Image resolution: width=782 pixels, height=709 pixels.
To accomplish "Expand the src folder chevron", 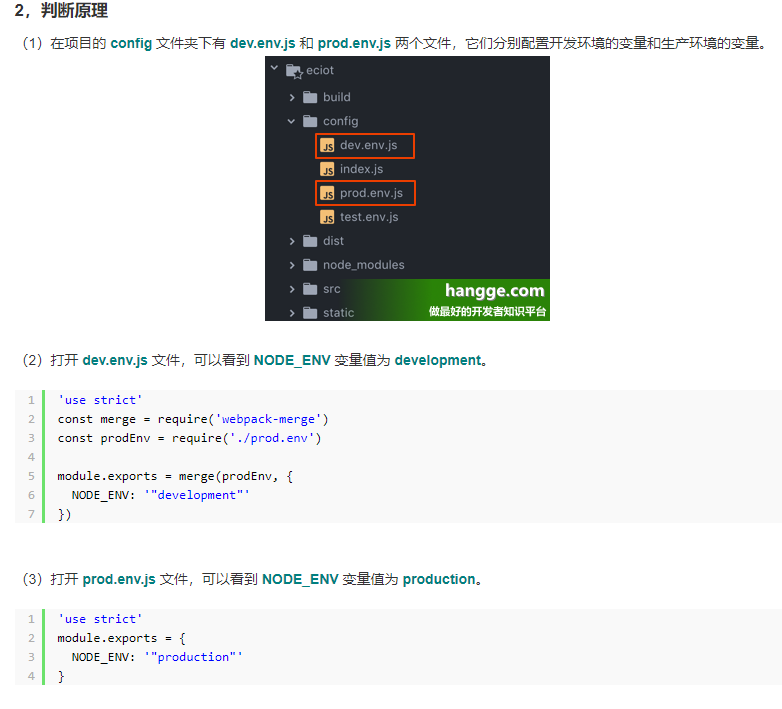I will [292, 289].
